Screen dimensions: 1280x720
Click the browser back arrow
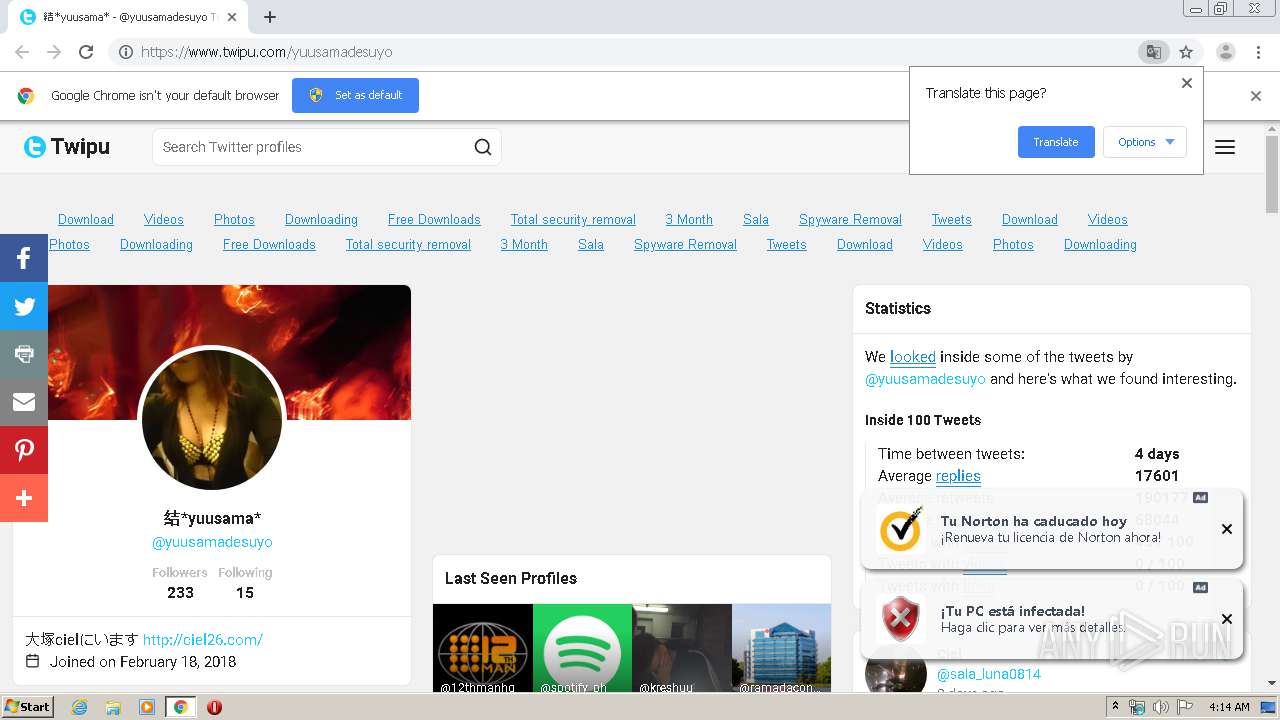22,52
